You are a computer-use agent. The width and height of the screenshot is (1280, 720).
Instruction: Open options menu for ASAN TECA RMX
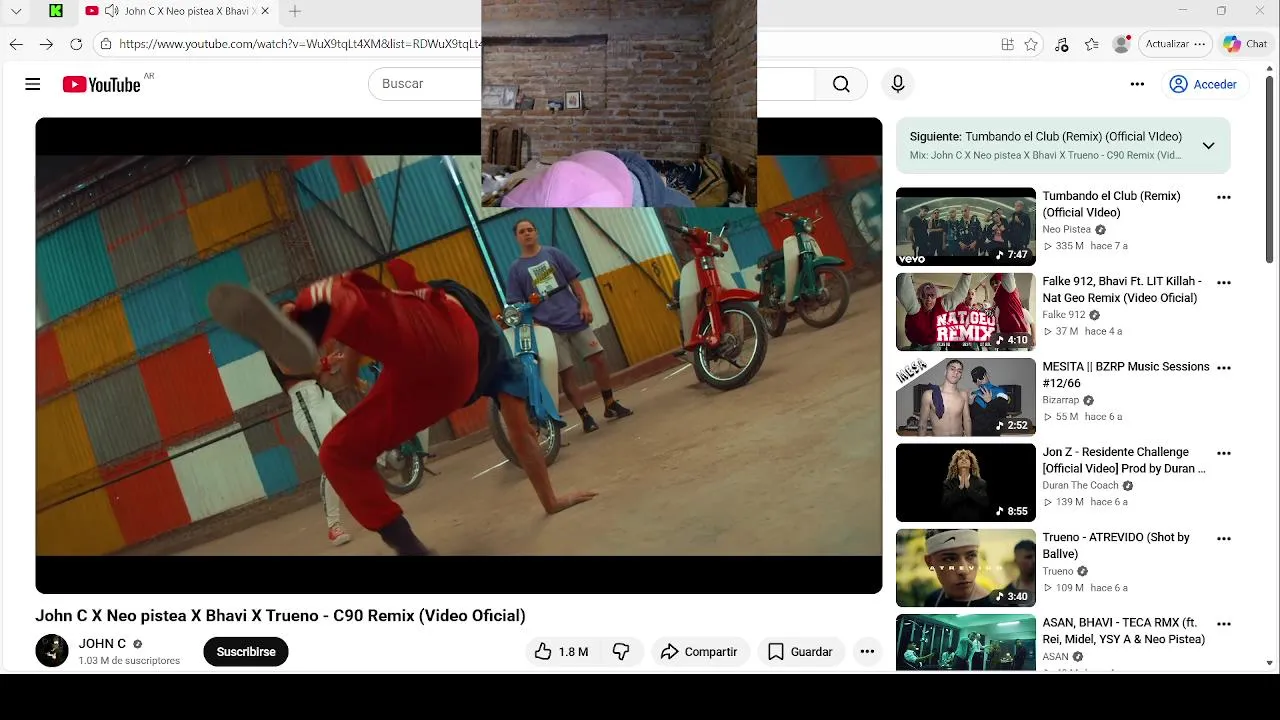[1223, 624]
